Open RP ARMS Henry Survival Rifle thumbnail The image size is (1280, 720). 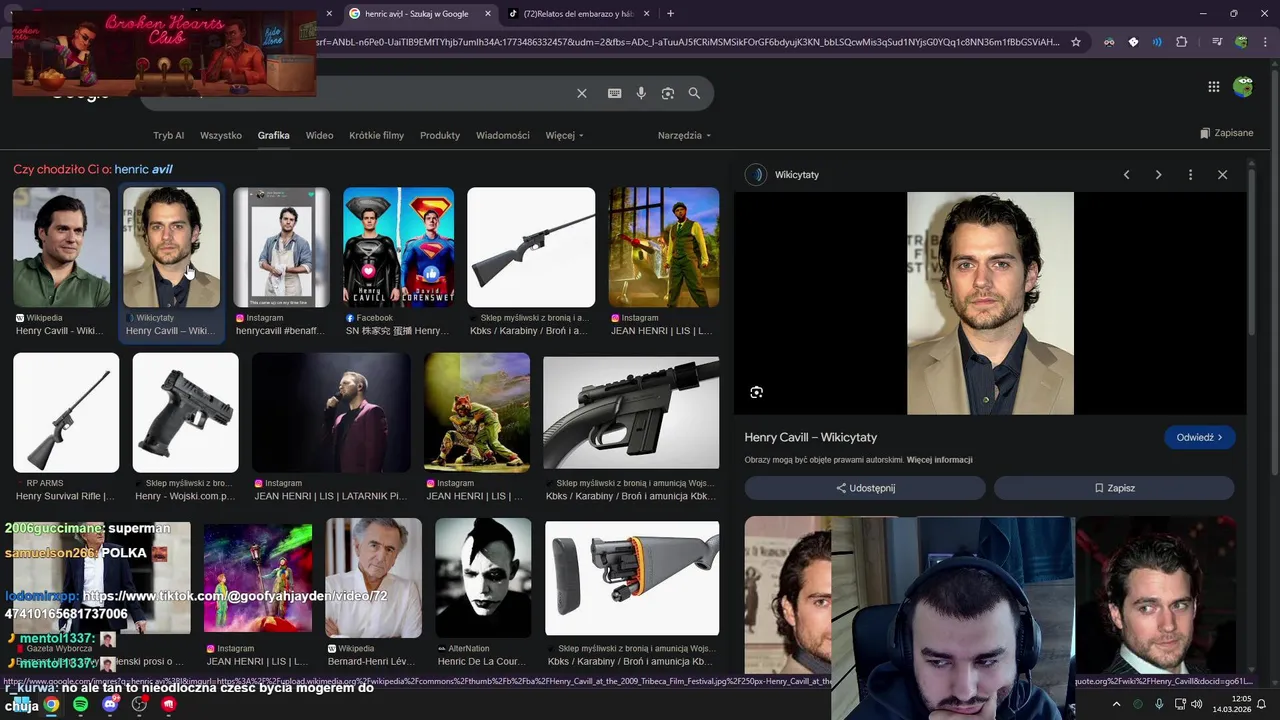click(x=66, y=412)
